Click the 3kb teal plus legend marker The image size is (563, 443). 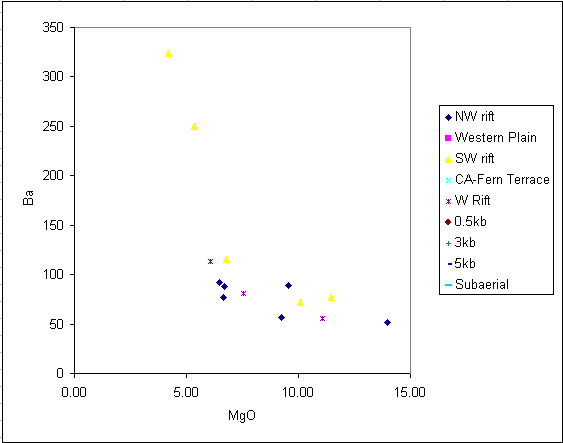(x=448, y=244)
